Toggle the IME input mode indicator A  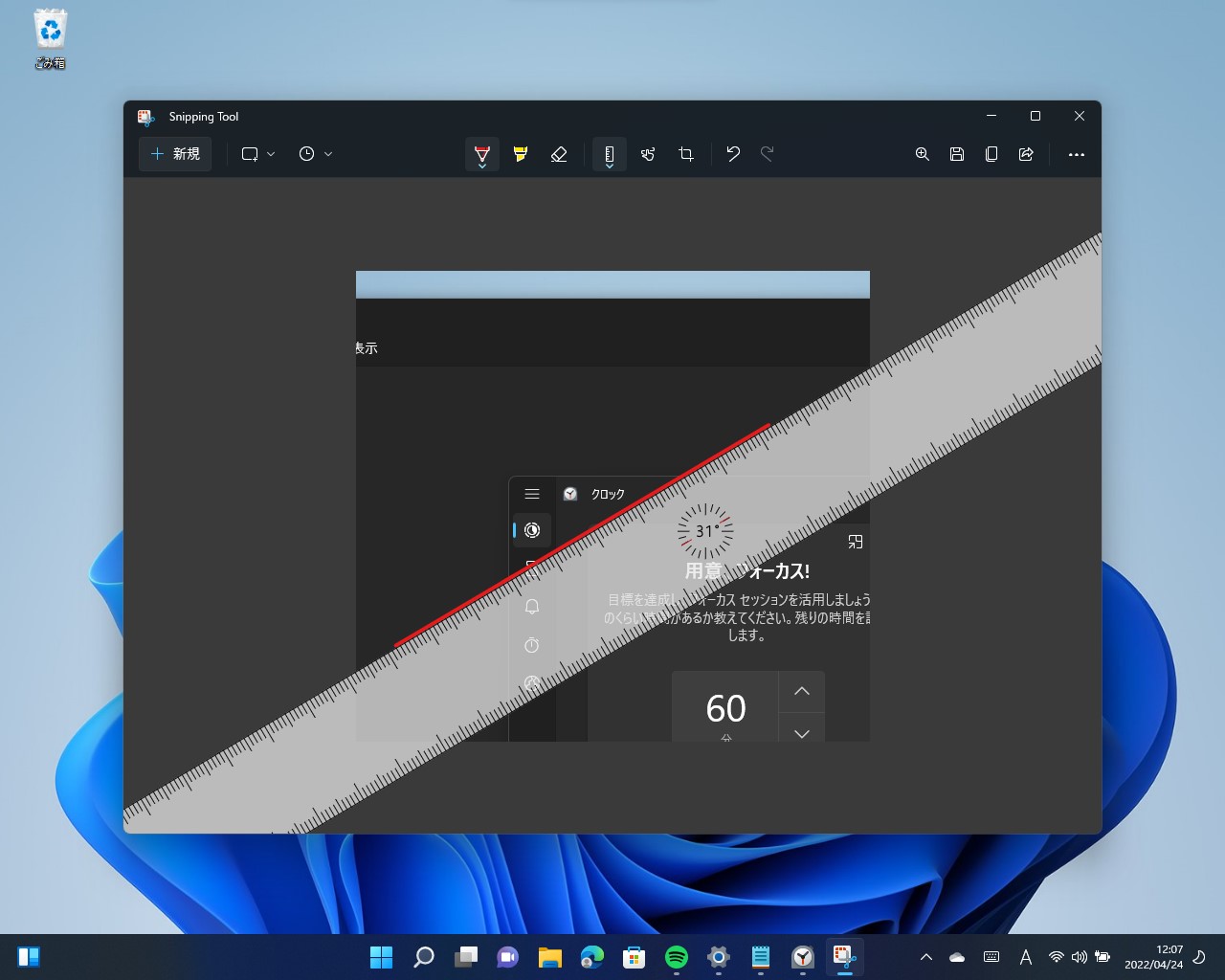[1026, 957]
